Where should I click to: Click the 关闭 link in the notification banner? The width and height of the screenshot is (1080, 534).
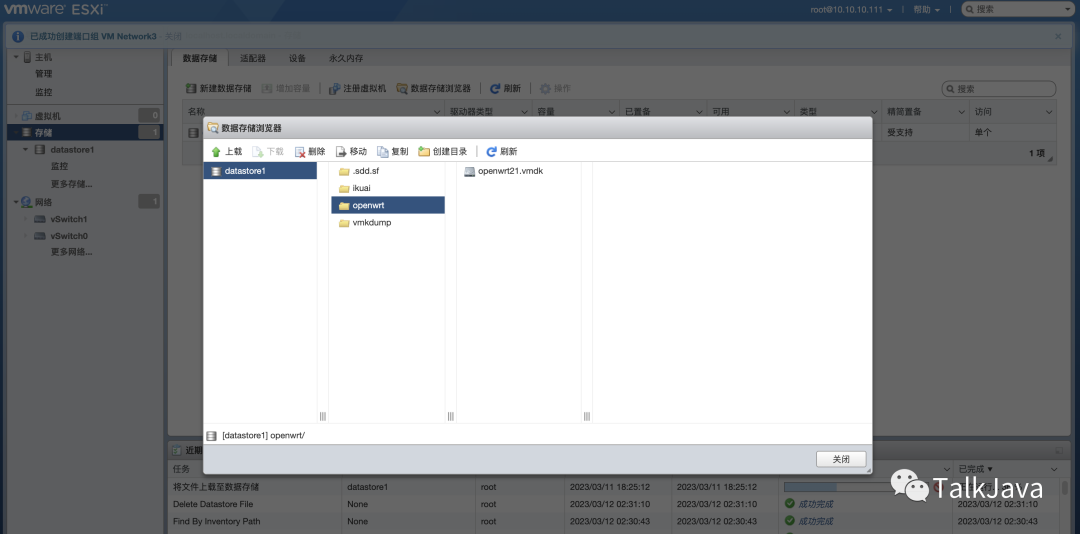coord(174,37)
